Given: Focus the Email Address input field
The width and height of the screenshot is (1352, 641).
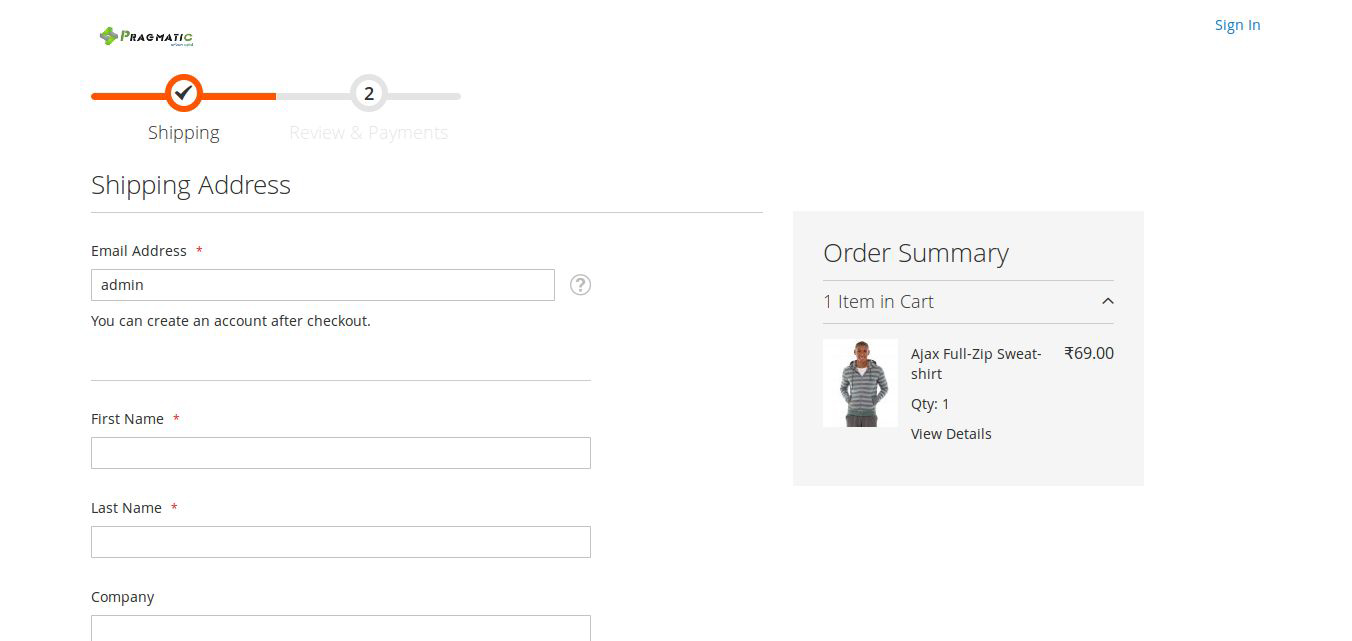Looking at the screenshot, I should tap(322, 285).
